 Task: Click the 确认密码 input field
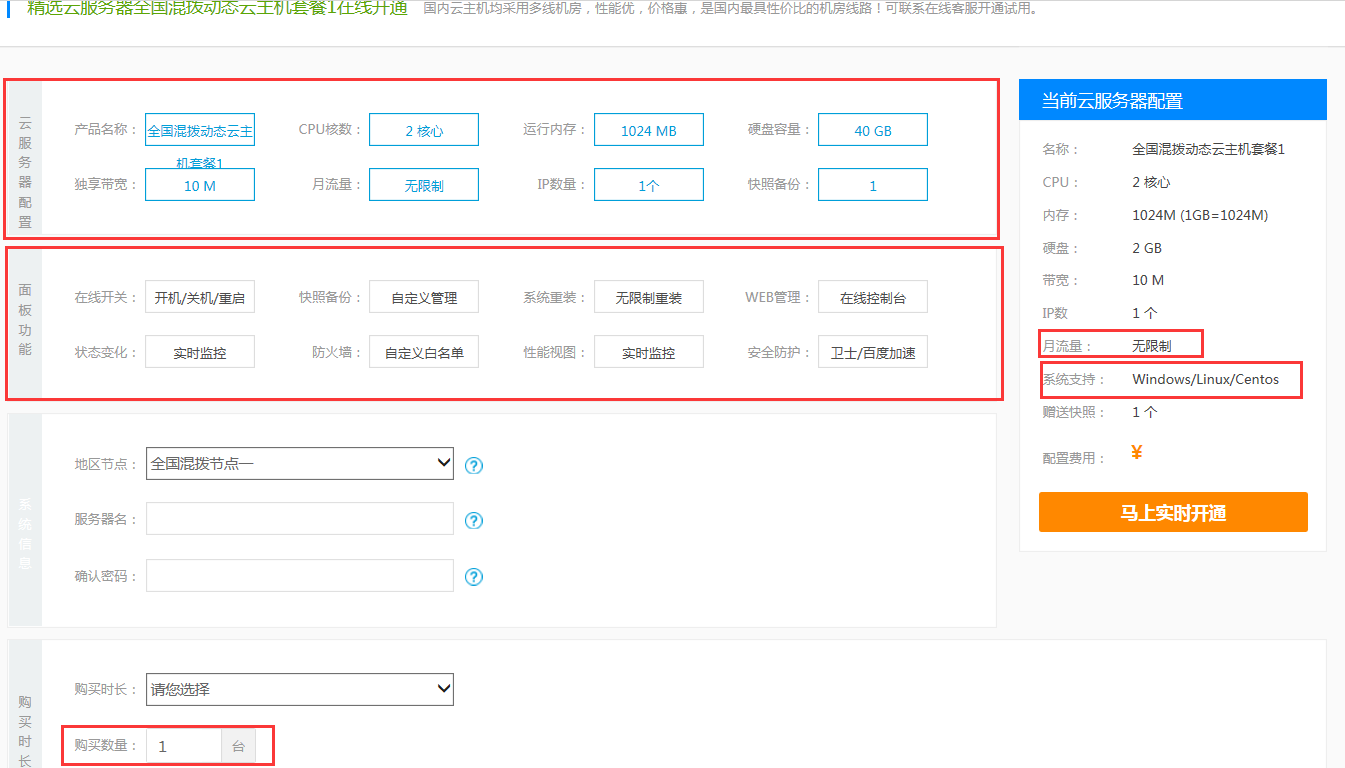300,575
